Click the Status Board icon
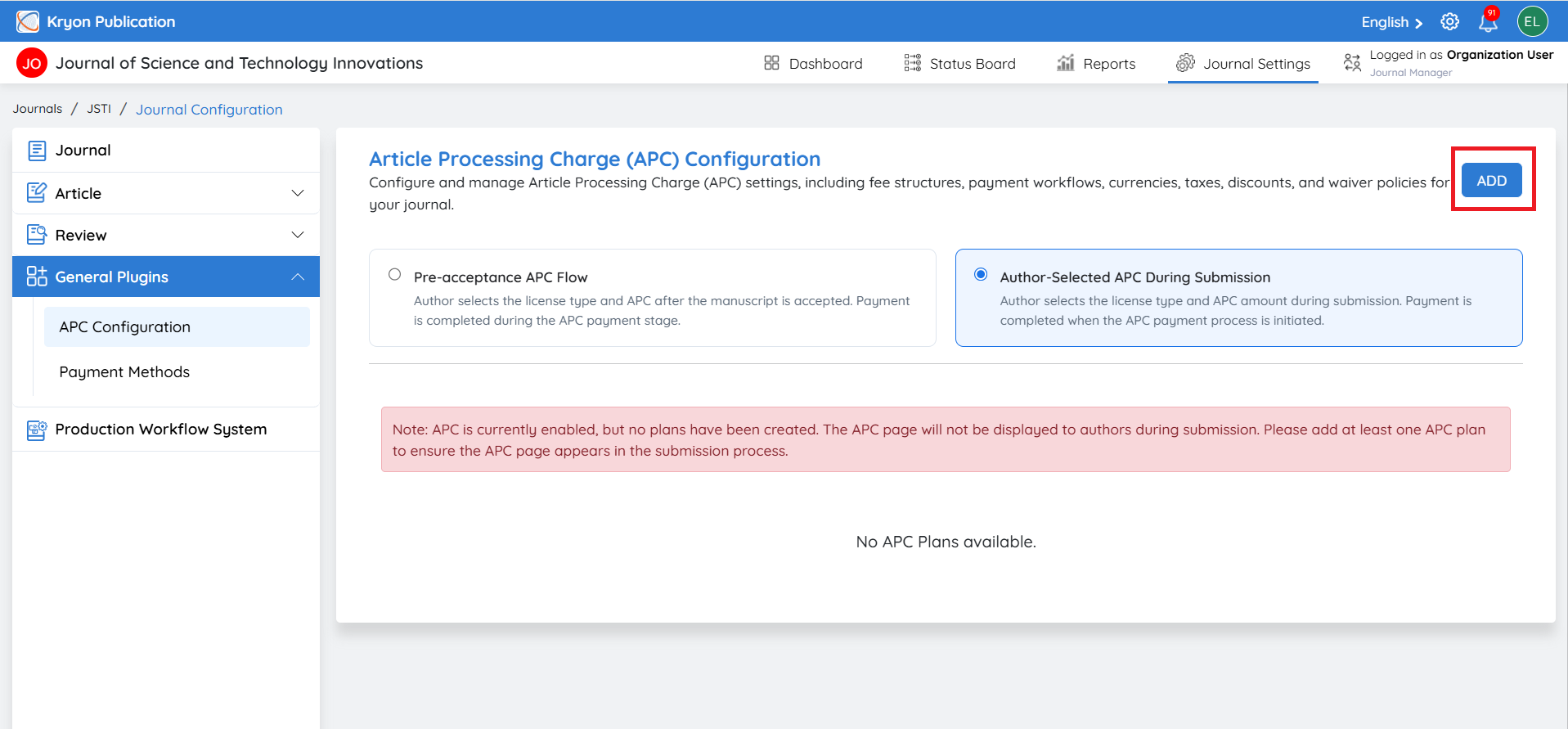This screenshot has width=1568, height=729. point(913,63)
